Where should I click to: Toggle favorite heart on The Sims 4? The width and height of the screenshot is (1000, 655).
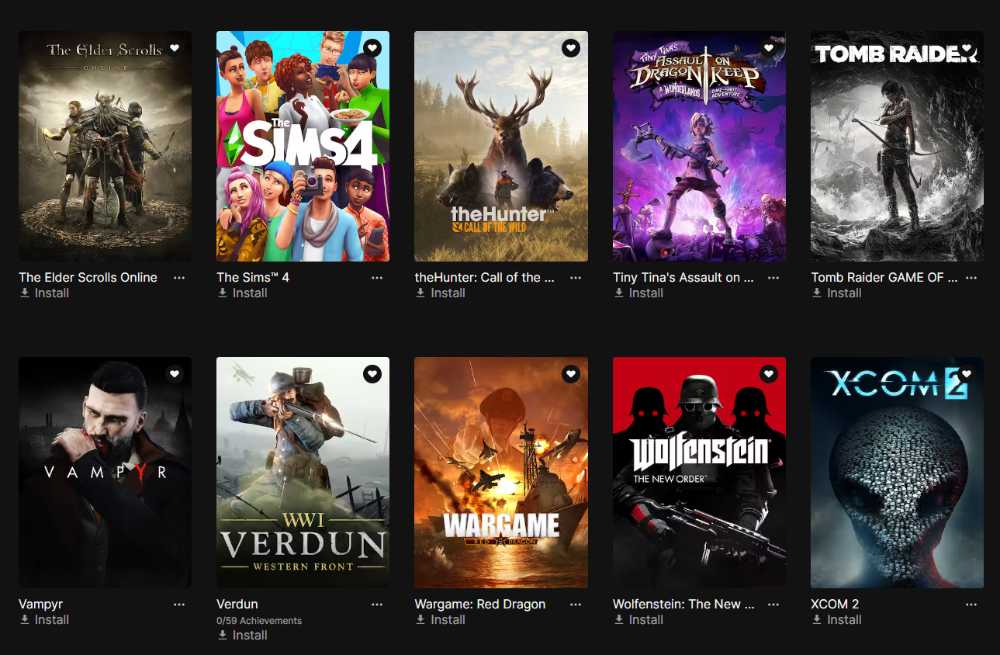tap(372, 47)
